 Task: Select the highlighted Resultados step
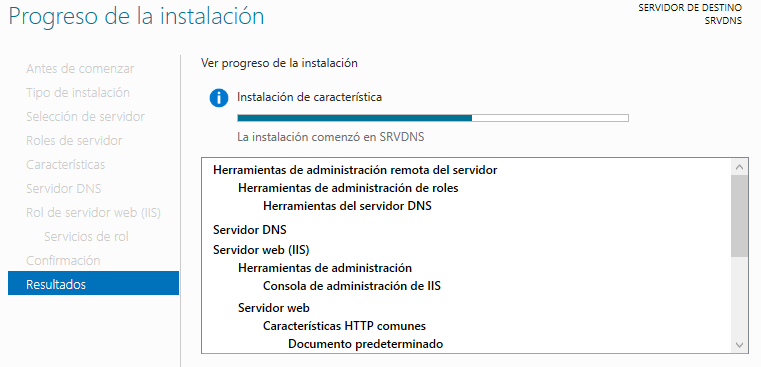point(93,283)
